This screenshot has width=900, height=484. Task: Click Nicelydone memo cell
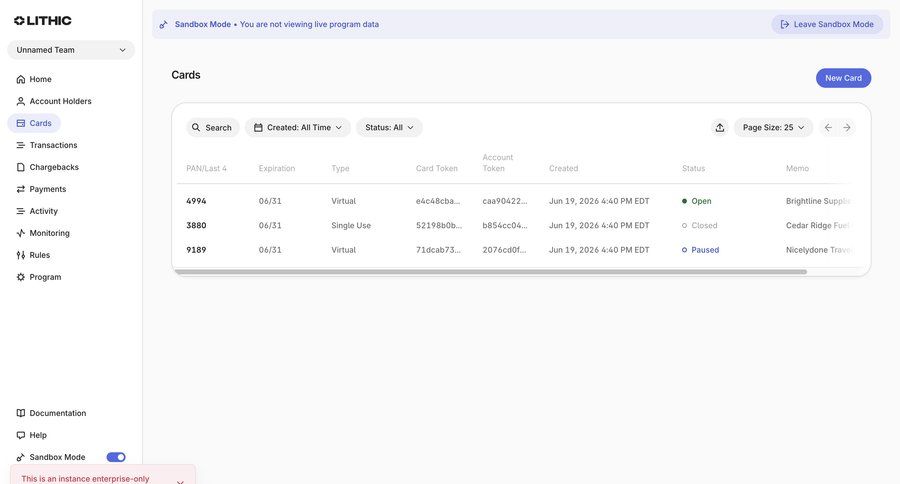tap(818, 250)
